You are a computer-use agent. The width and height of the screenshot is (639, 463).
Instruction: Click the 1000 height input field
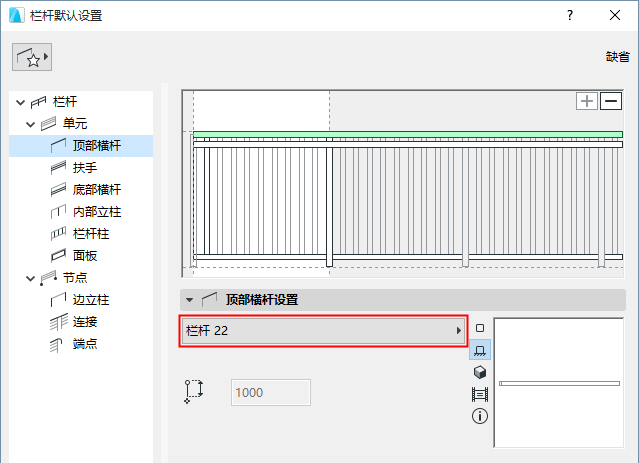(271, 392)
